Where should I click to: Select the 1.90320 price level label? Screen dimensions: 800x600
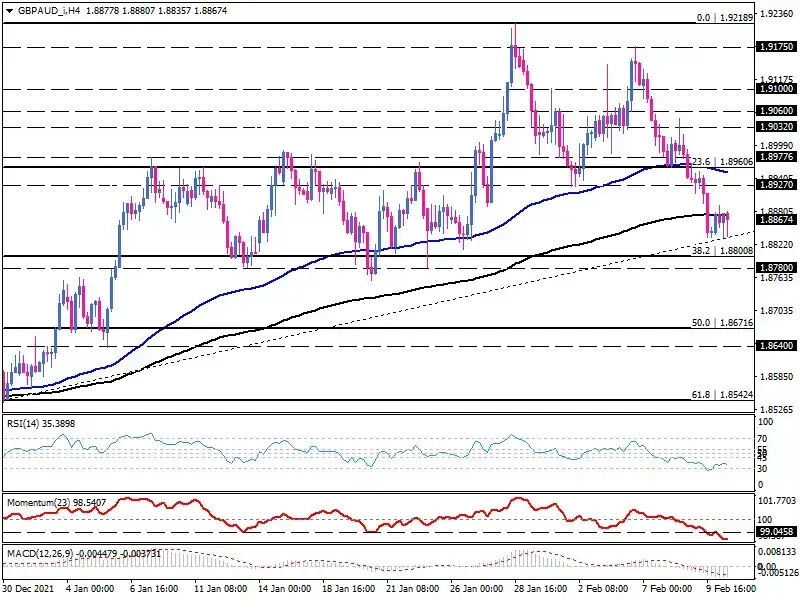776,127
